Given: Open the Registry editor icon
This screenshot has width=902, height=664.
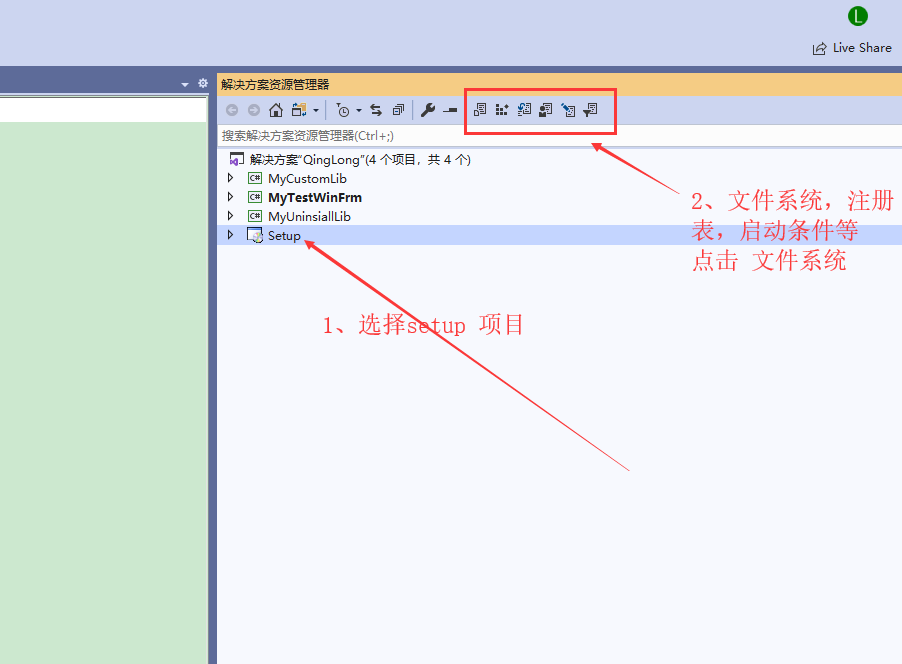Looking at the screenshot, I should pos(502,109).
